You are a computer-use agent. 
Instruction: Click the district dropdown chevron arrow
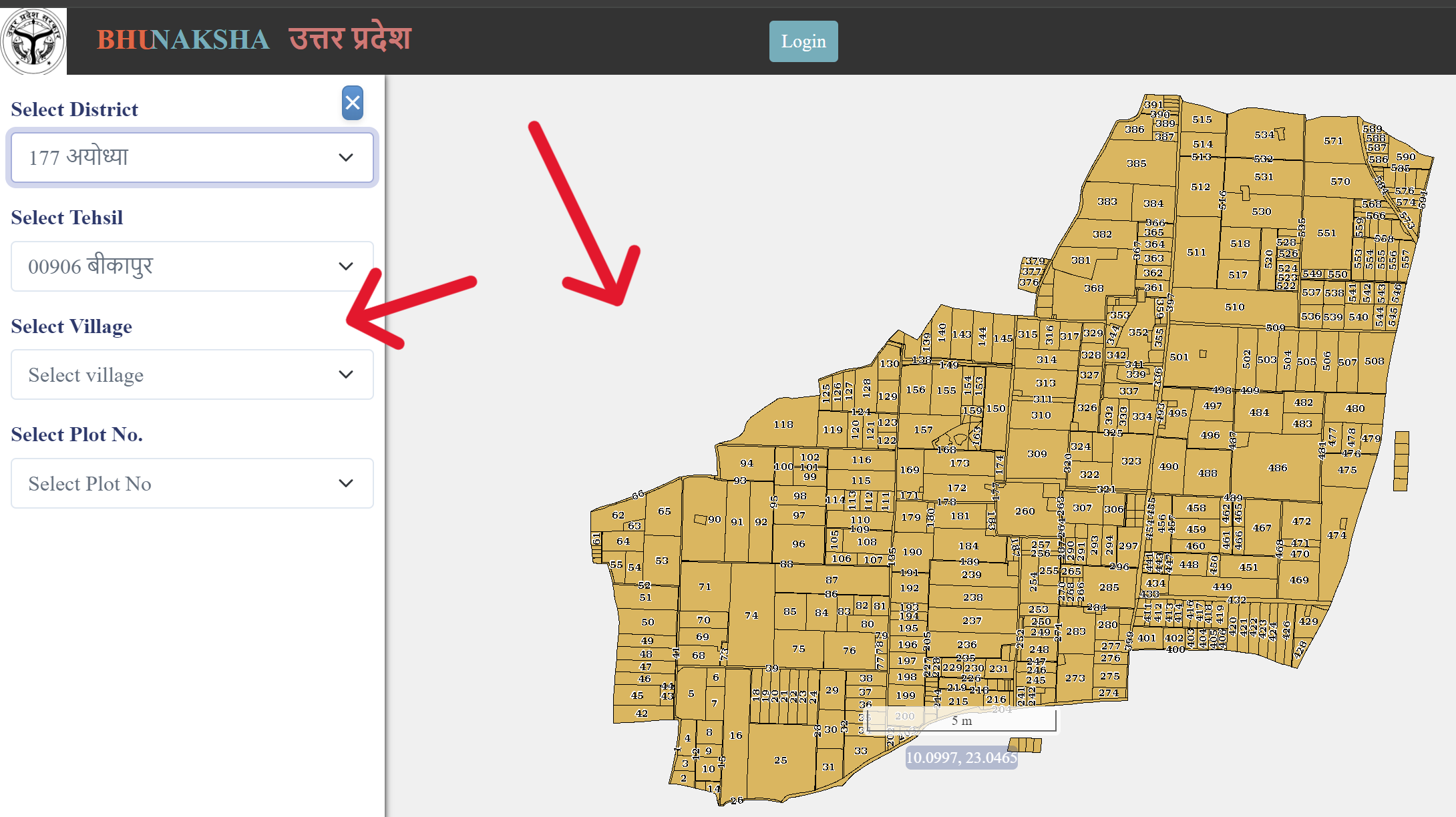[345, 158]
